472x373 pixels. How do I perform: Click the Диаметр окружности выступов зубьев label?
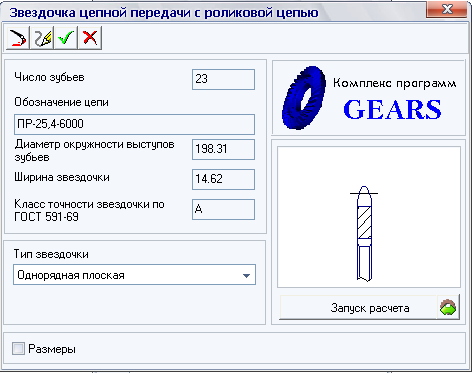pyautogui.click(x=94, y=151)
